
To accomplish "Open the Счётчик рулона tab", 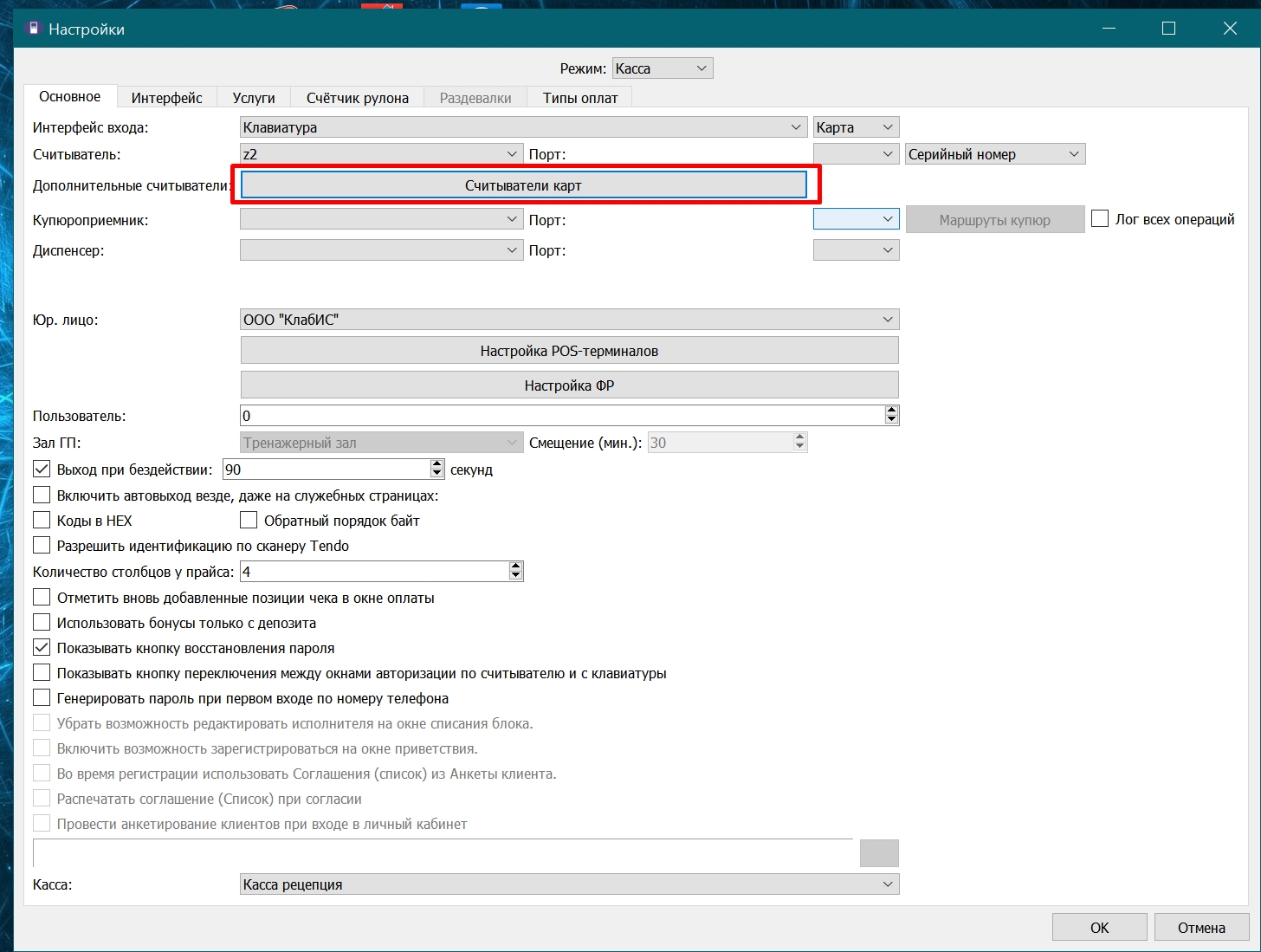I will tap(358, 98).
